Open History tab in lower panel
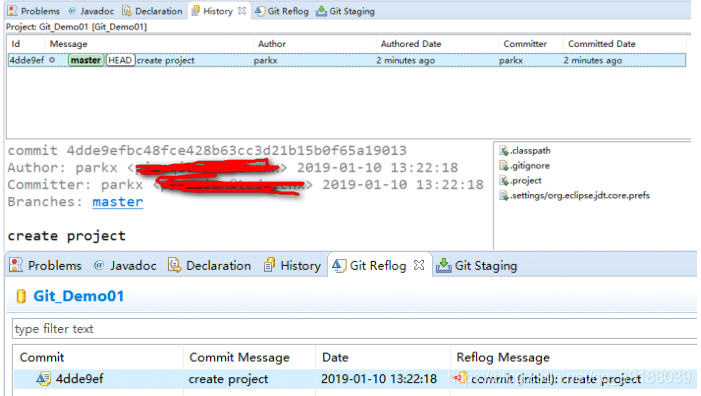The image size is (701, 396). pyautogui.click(x=292, y=265)
